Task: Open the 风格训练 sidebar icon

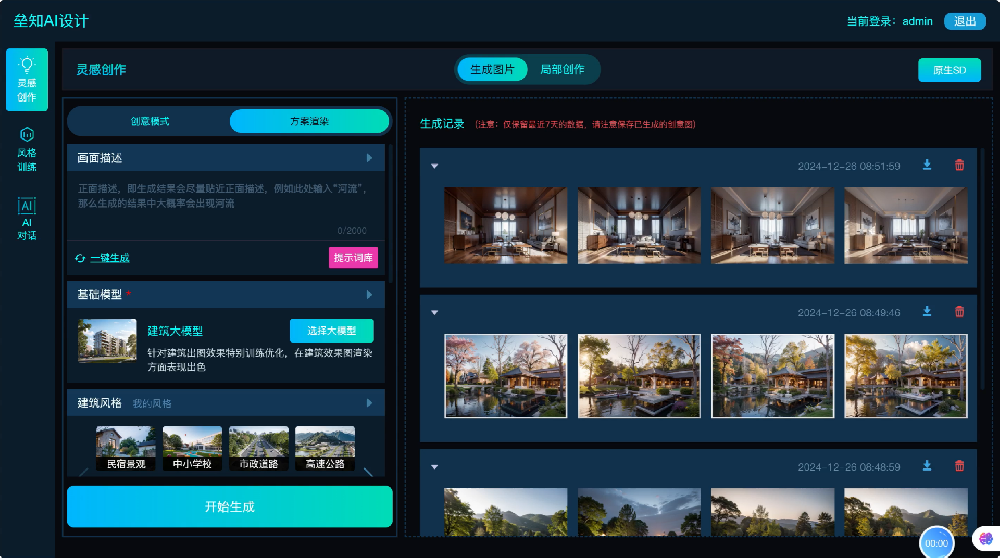Action: (x=27, y=149)
